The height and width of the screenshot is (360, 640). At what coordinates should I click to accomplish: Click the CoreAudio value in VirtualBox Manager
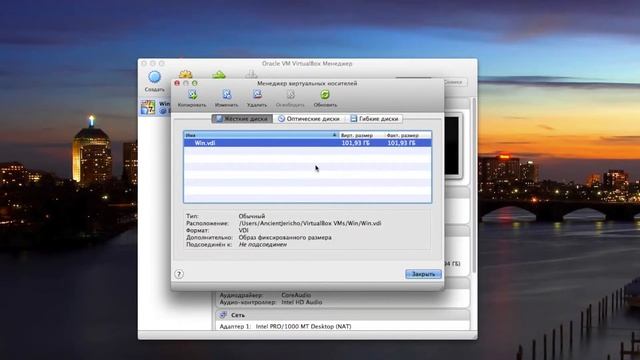(x=296, y=295)
